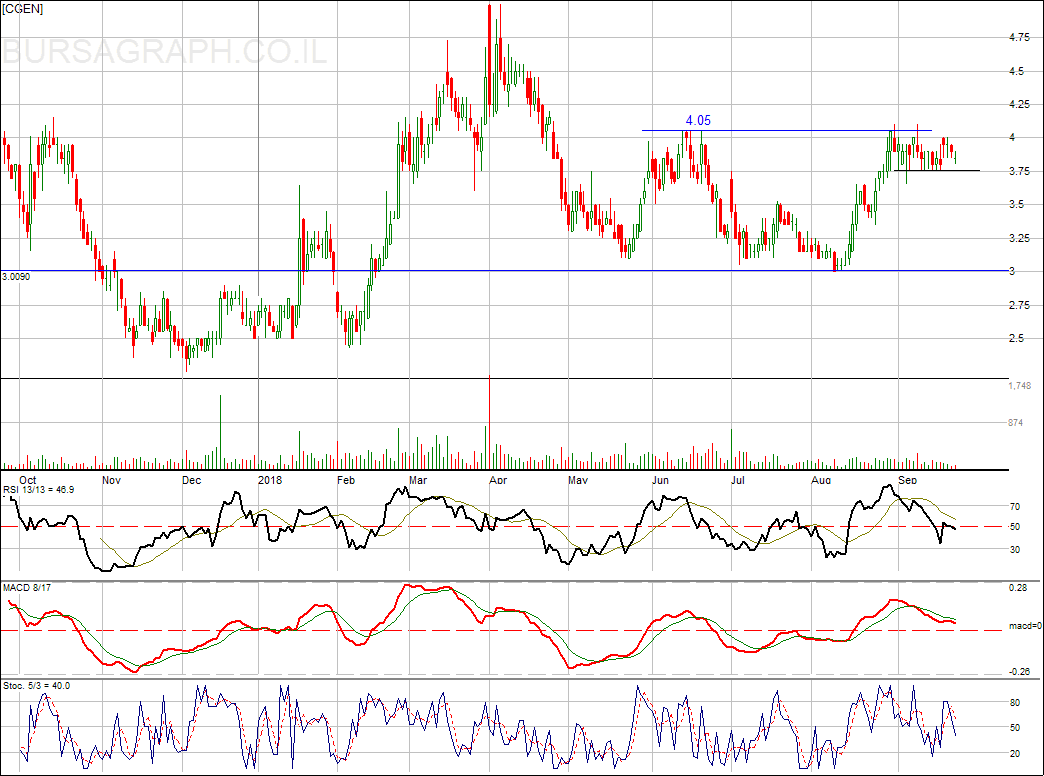Click the Dec month marker
This screenshot has width=1044, height=776.
192,480
